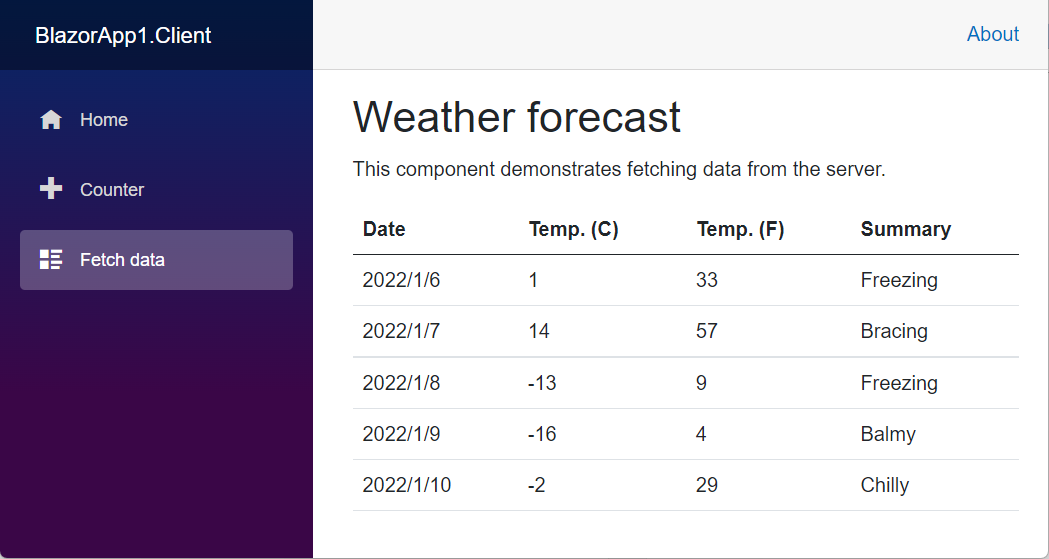Click the 57 Fahrenheit value

[x=706, y=331]
